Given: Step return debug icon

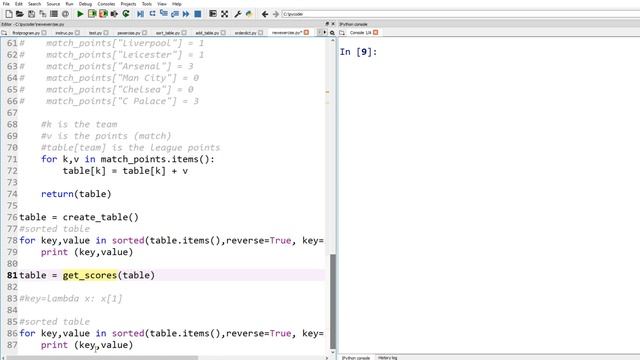Looking at the screenshot, I should pyautogui.click(x=175, y=14).
